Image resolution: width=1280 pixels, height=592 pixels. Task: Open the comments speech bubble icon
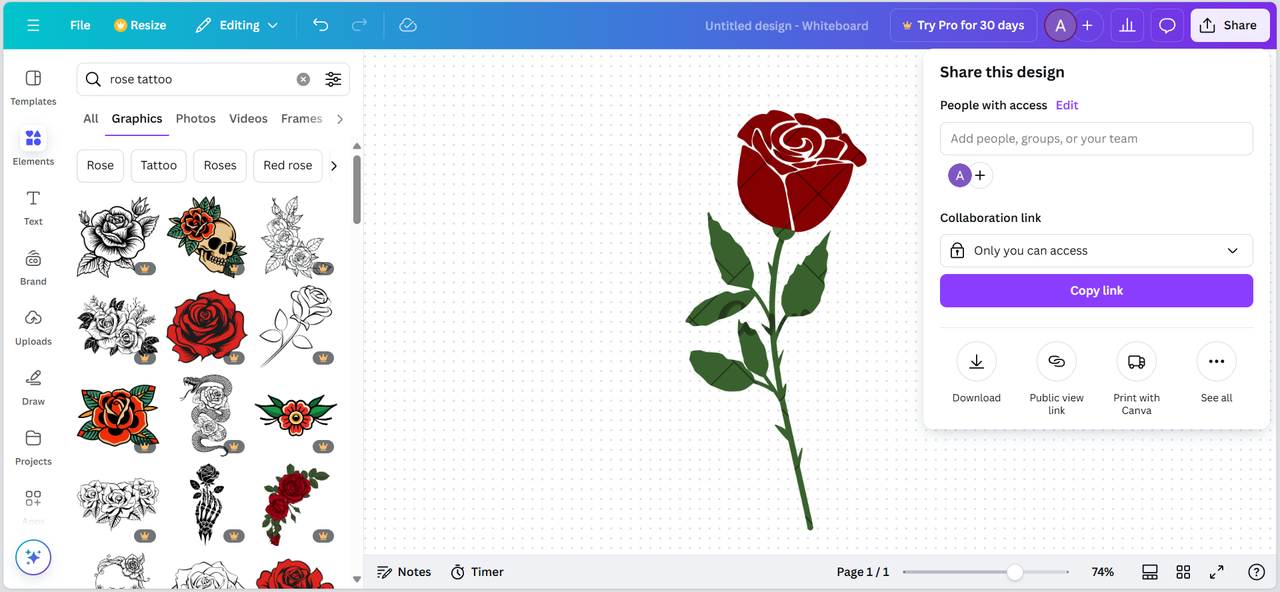(1167, 25)
